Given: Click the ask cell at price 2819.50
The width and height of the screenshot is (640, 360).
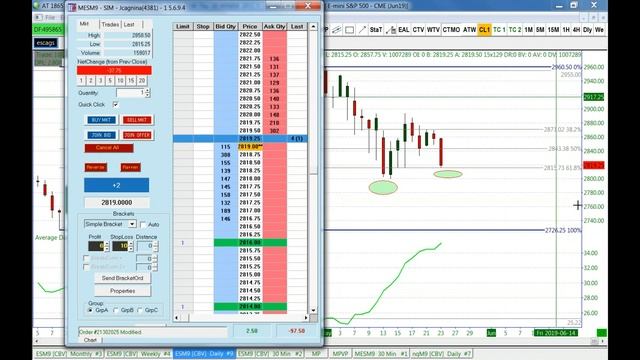Looking at the screenshot, I should pos(274,131).
